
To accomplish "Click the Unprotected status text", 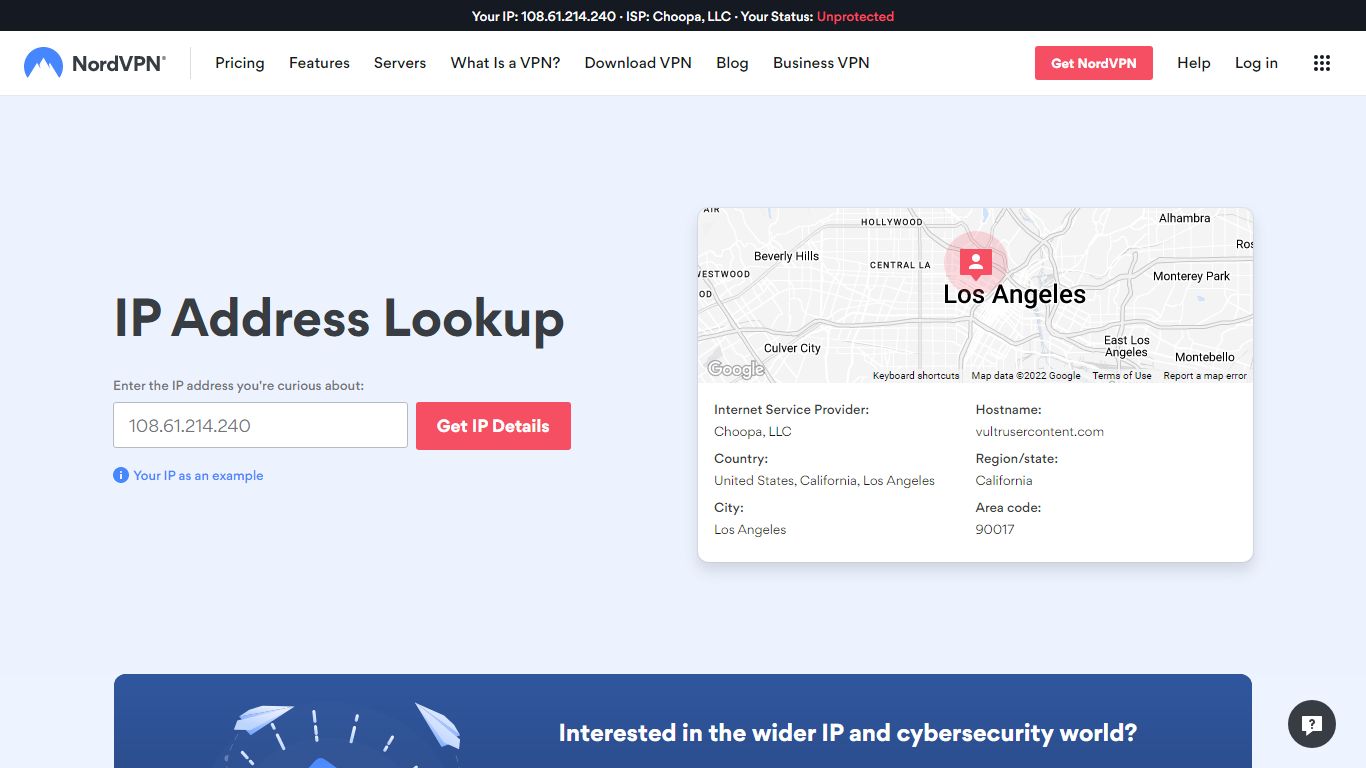I will pos(855,16).
